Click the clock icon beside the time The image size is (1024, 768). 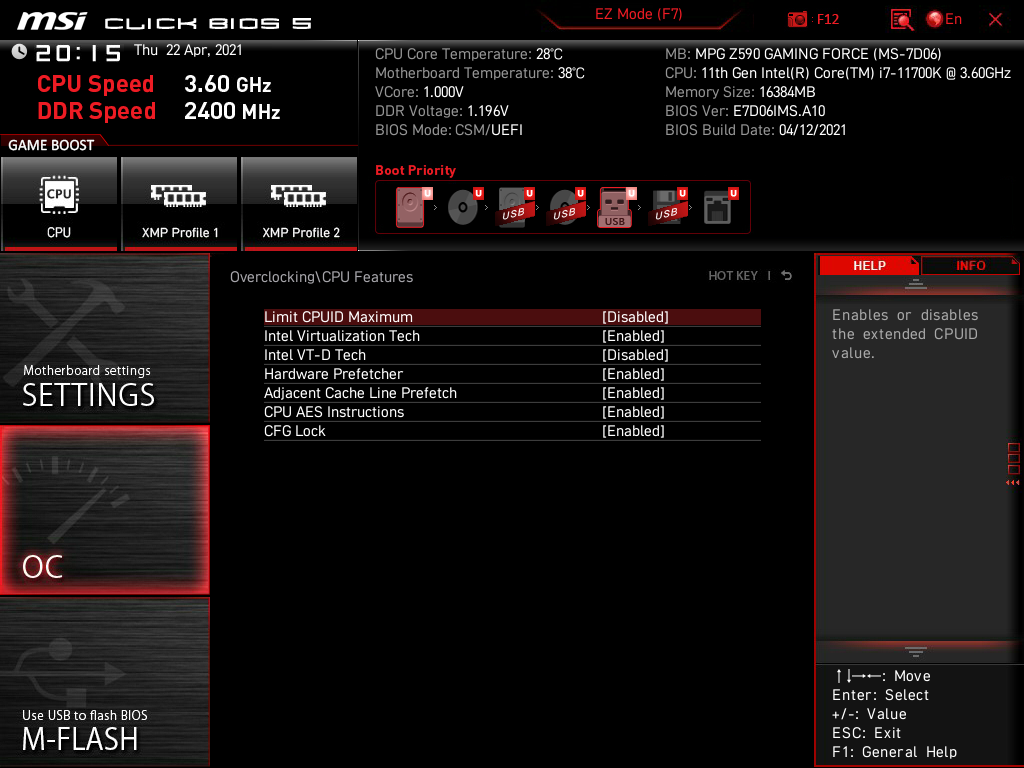tap(19, 52)
